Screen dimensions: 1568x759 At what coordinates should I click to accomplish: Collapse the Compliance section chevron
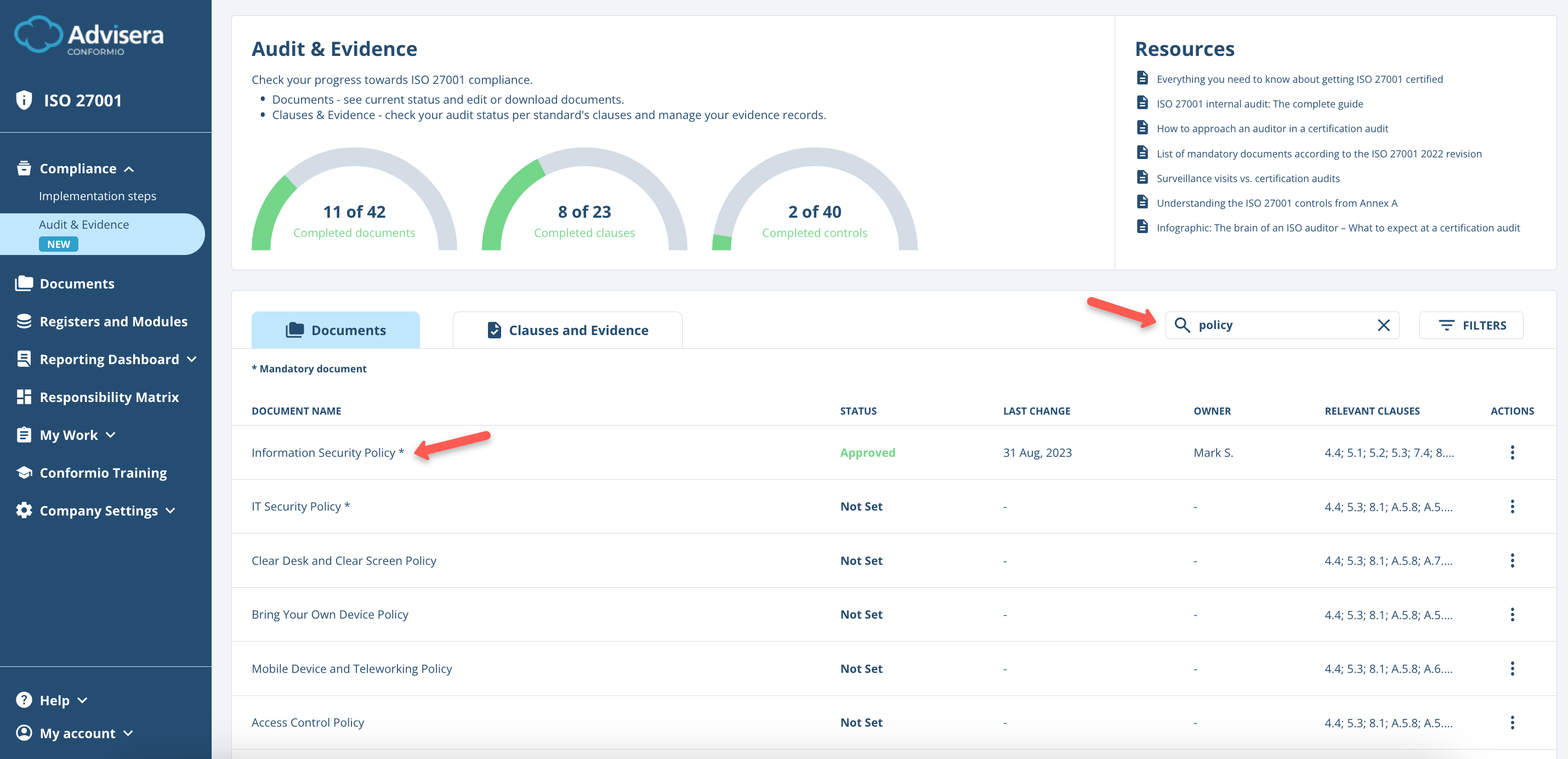click(128, 168)
